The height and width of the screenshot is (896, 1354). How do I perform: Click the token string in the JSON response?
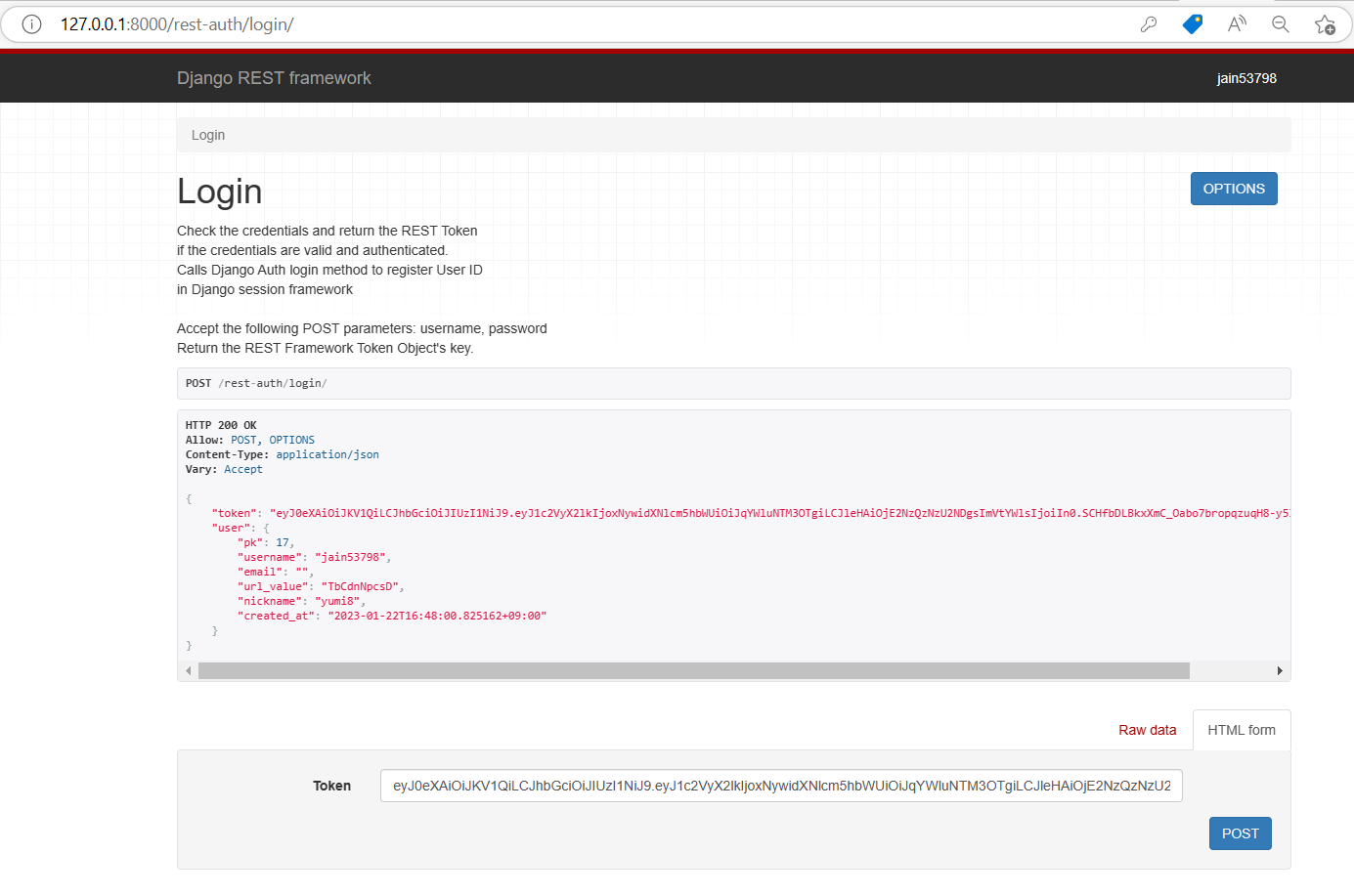tap(780, 513)
